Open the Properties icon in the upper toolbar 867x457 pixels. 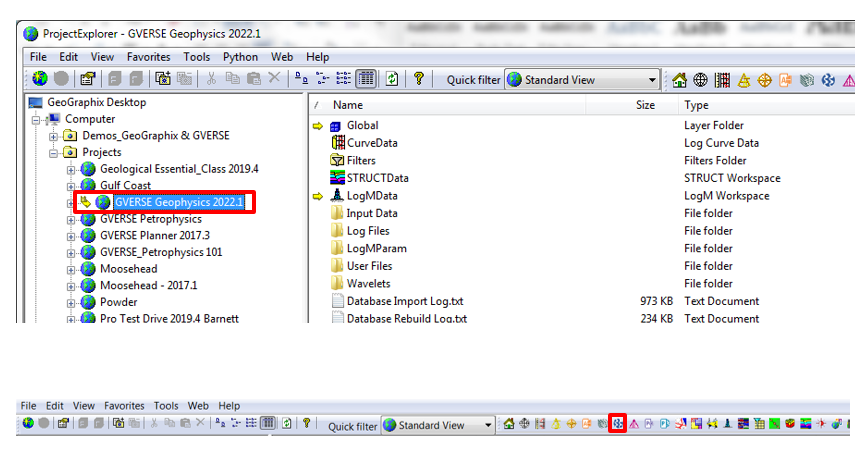pyautogui.click(x=87, y=79)
